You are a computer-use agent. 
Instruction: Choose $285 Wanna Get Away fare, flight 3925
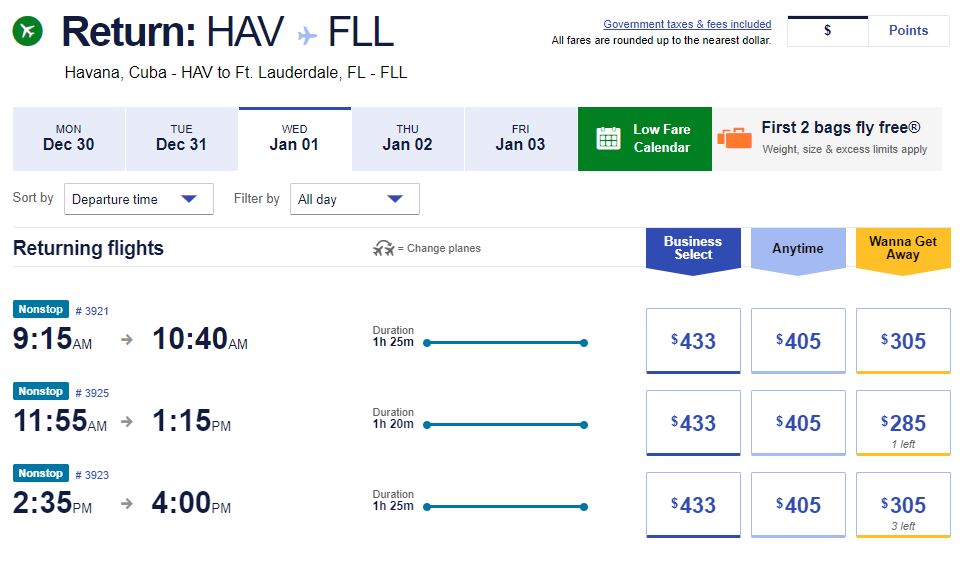(x=903, y=423)
